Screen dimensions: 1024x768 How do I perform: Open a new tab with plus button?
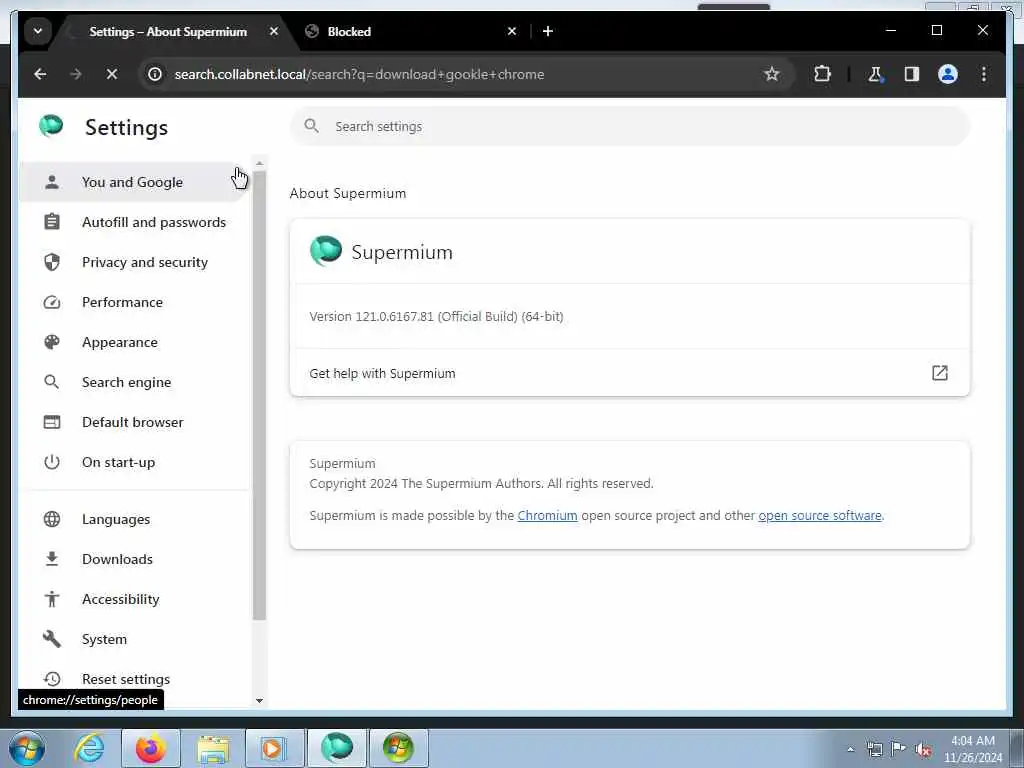548,31
